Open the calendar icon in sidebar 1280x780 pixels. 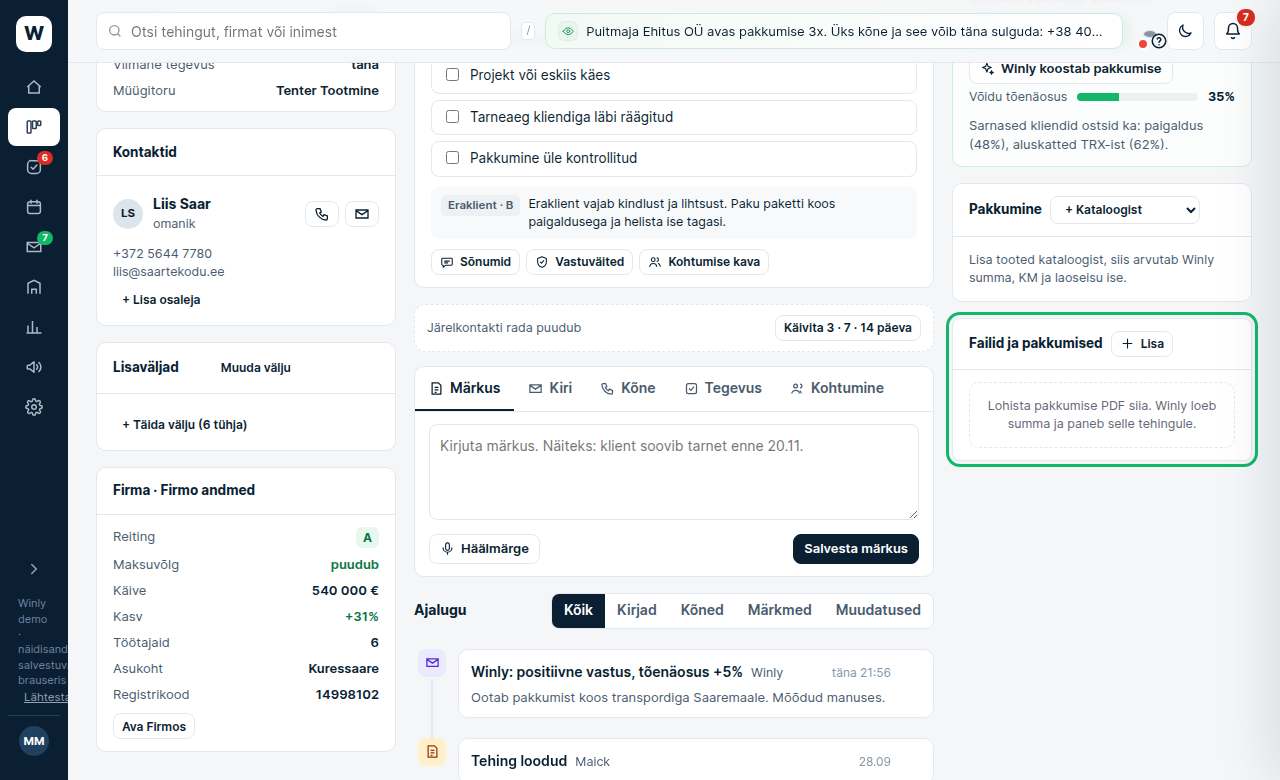point(34,207)
